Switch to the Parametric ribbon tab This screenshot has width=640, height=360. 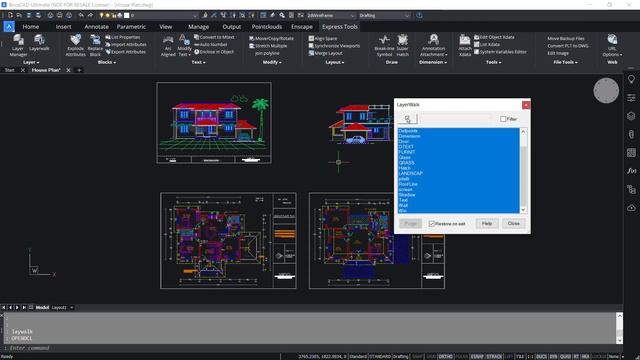click(x=131, y=27)
